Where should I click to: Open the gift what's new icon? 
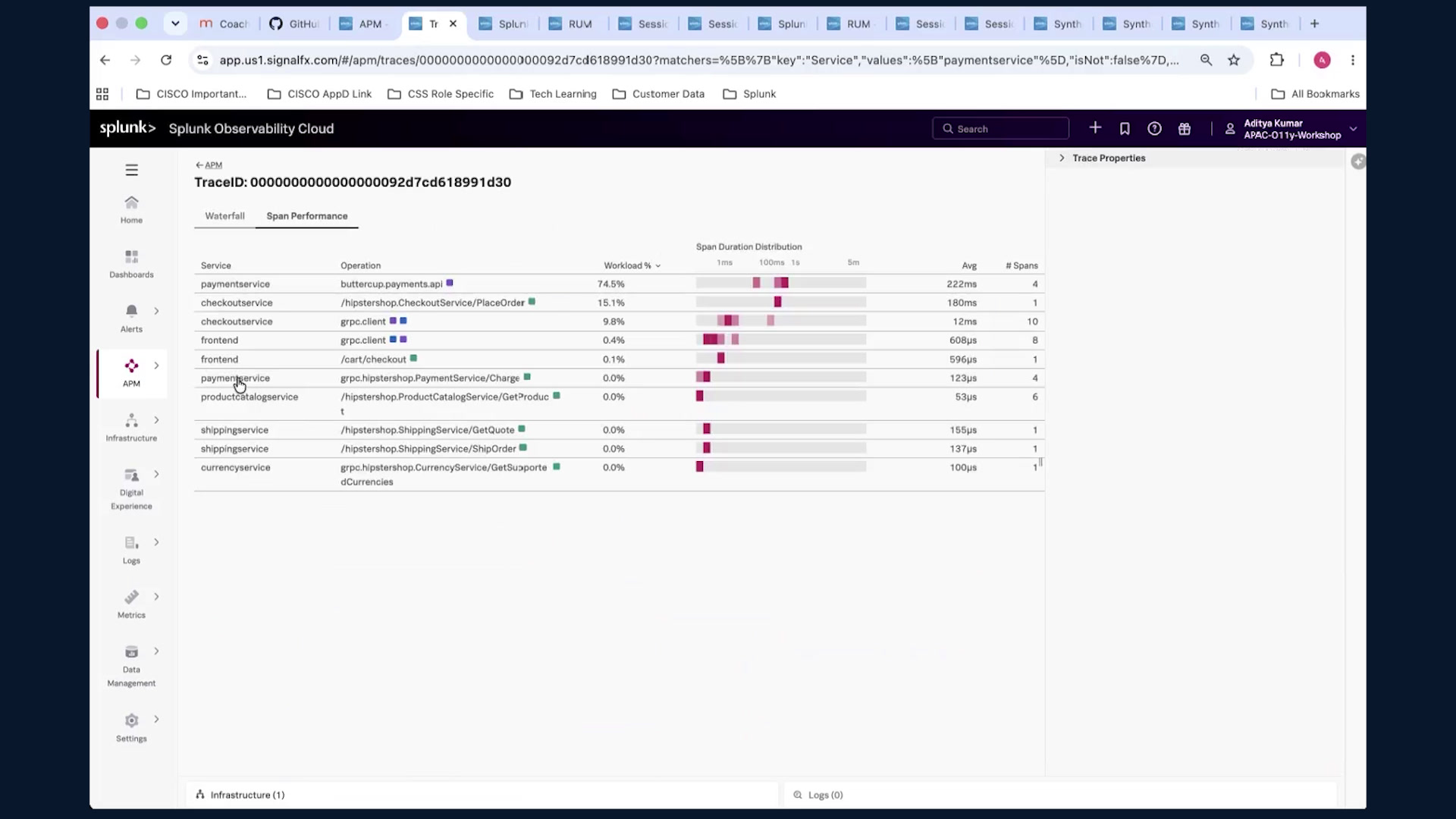1185,129
